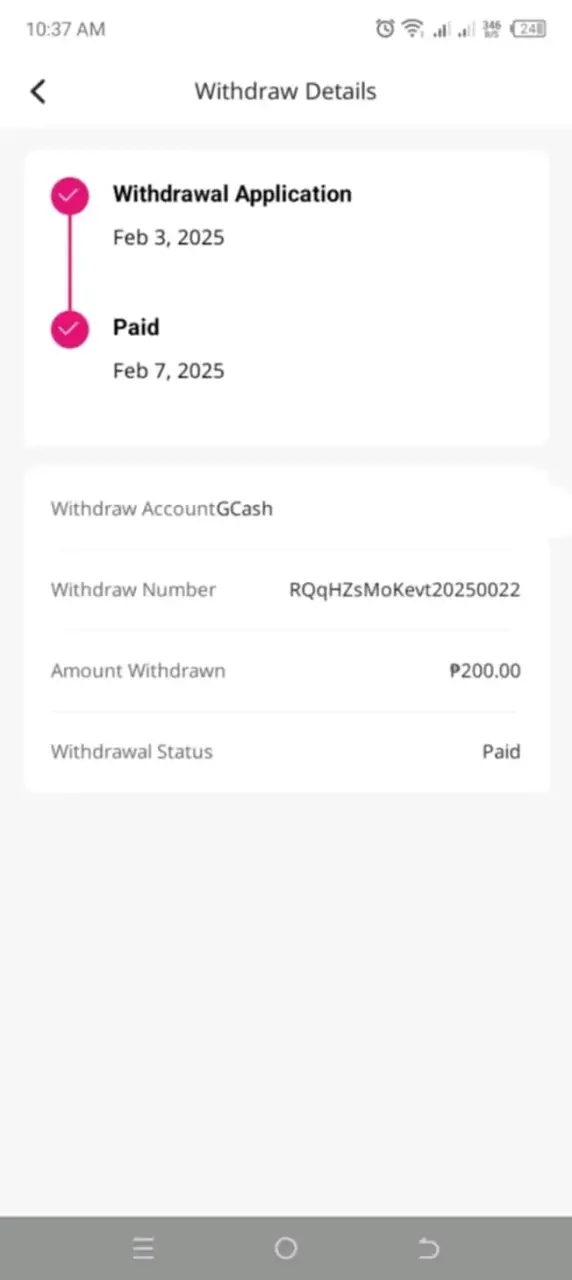The width and height of the screenshot is (572, 1280).
Task: Open Android recent apps menu icon
Action: coord(144,1248)
